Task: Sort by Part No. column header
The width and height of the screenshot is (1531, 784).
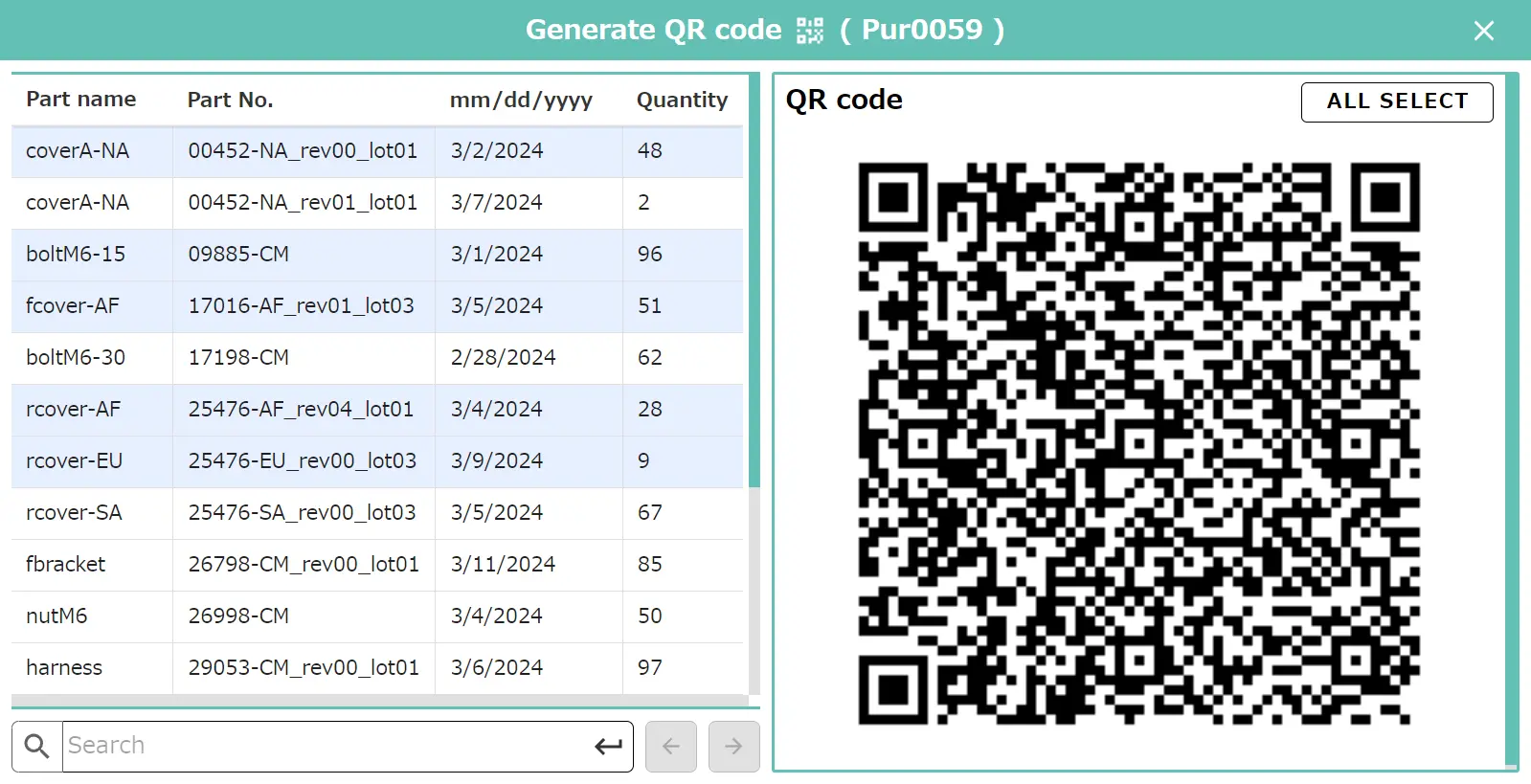Action: (230, 100)
